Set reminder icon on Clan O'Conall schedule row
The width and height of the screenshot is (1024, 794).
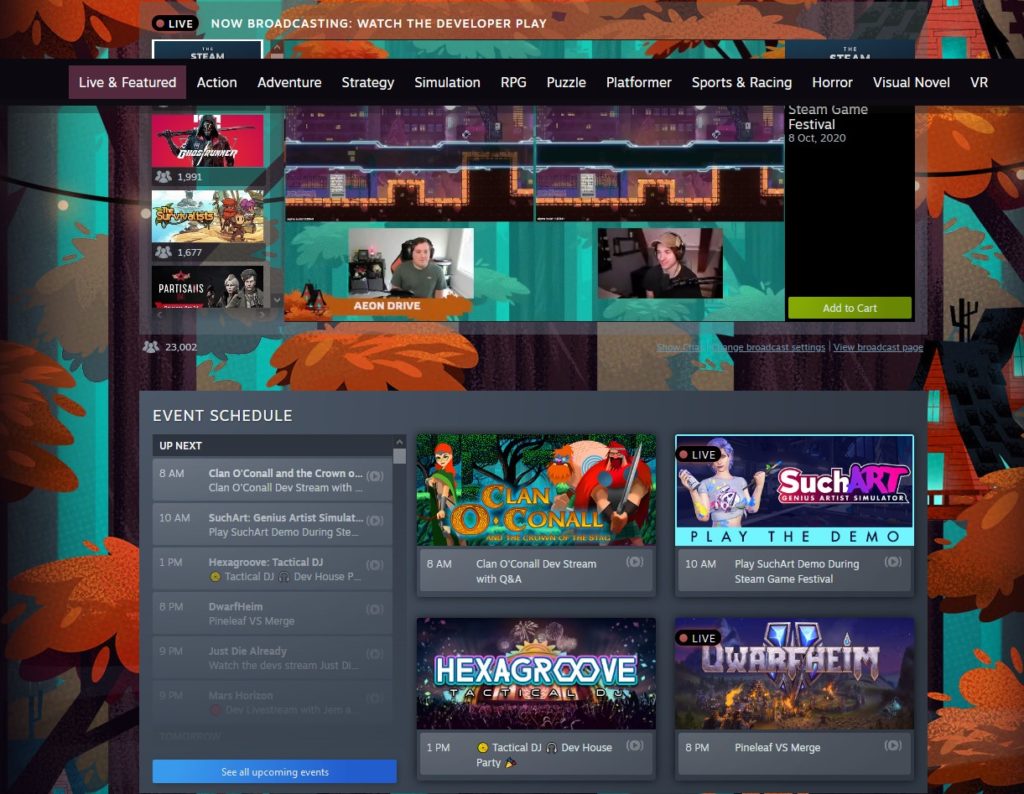[x=375, y=476]
